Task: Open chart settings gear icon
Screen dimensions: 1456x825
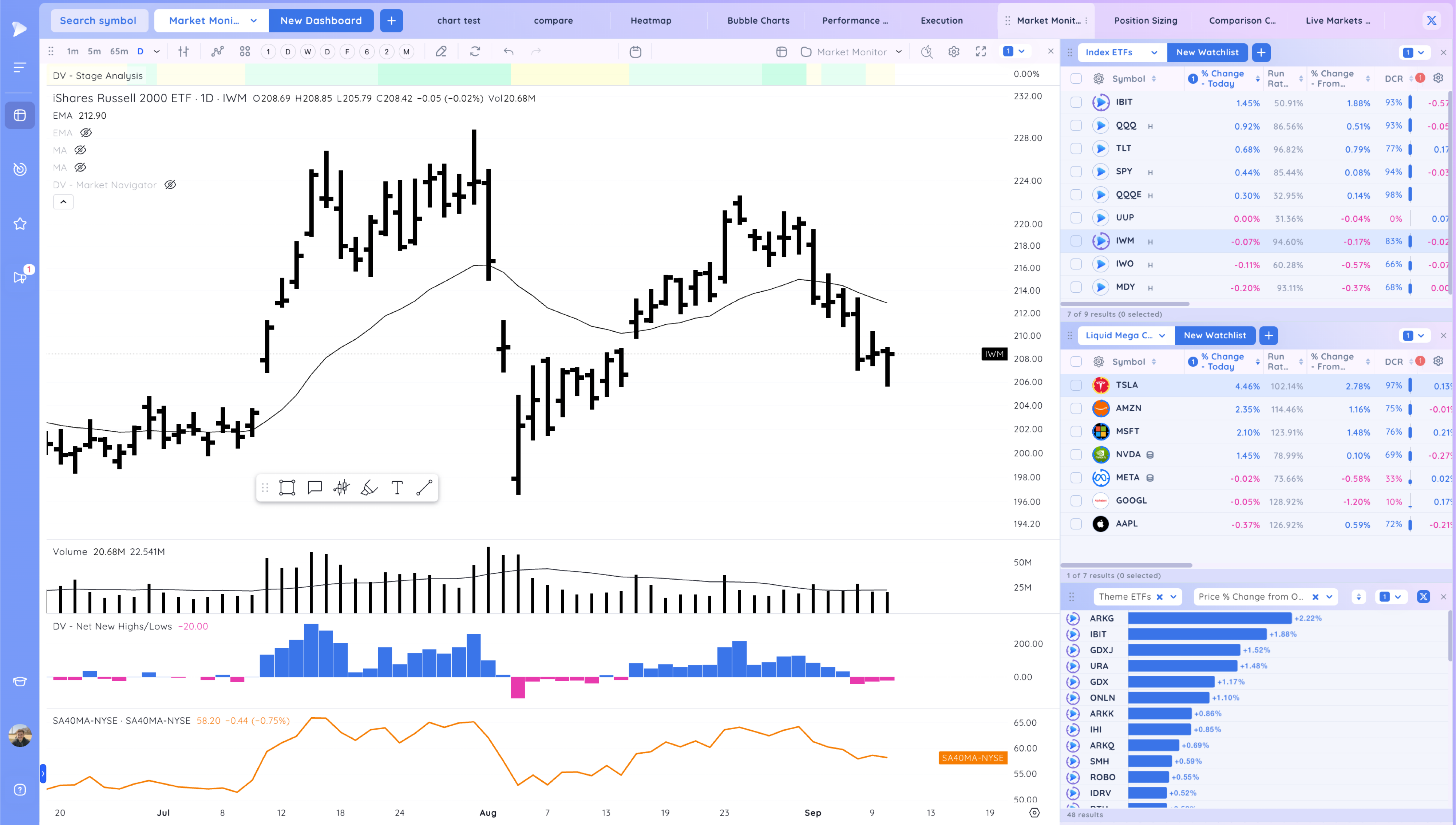Action: 954,52
